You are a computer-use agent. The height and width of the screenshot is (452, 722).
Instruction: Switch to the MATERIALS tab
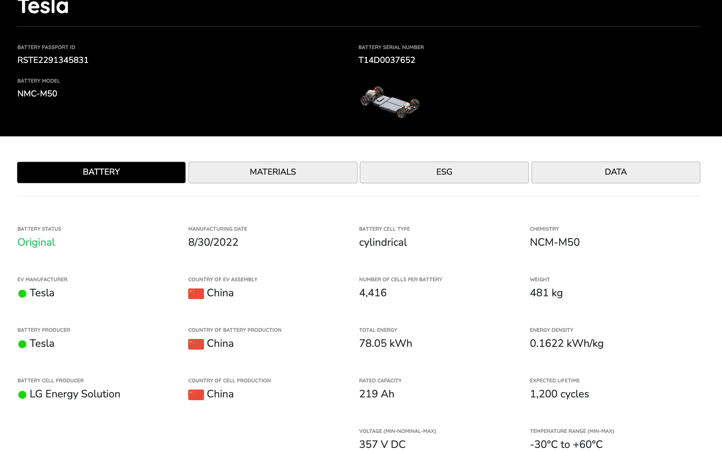point(273,172)
